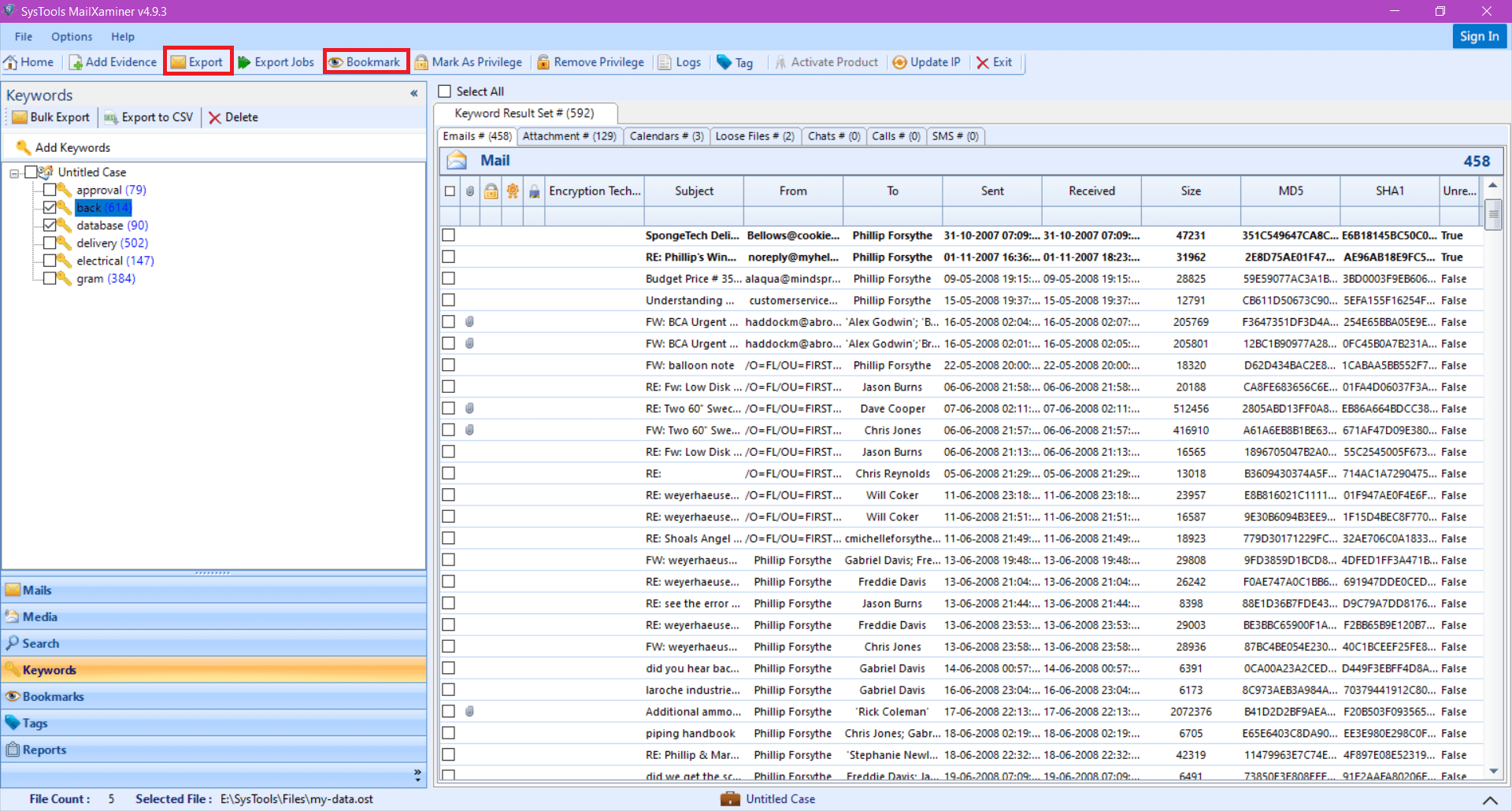Open Reports section in sidebar

(213, 750)
